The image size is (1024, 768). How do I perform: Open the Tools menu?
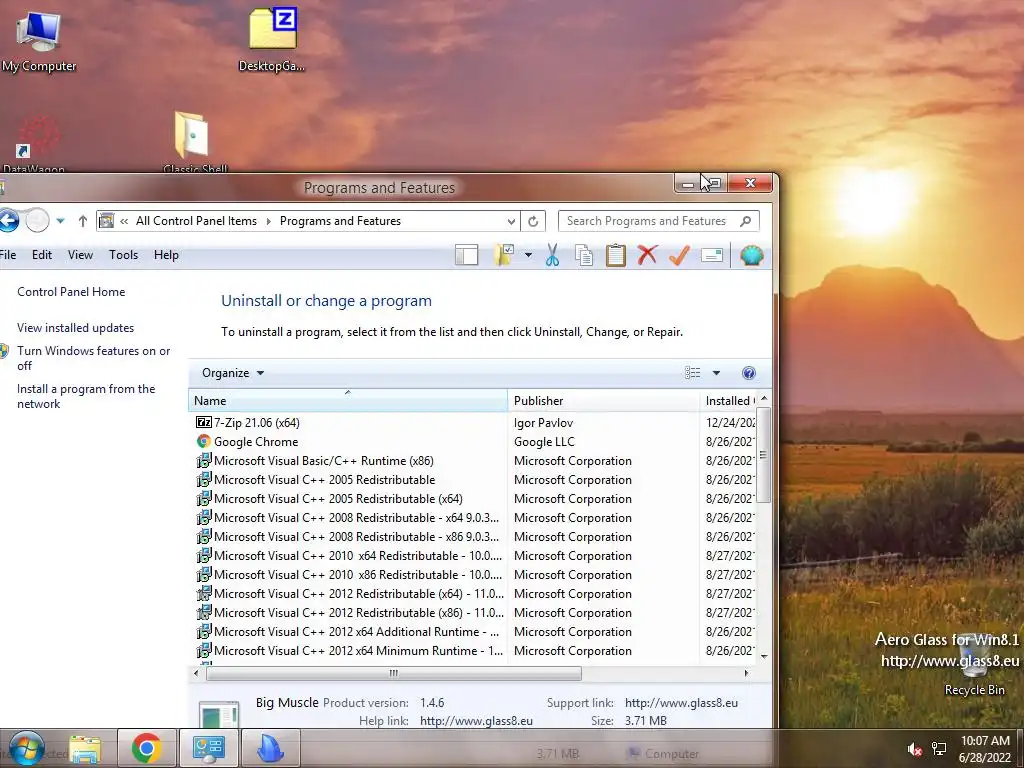click(x=123, y=255)
